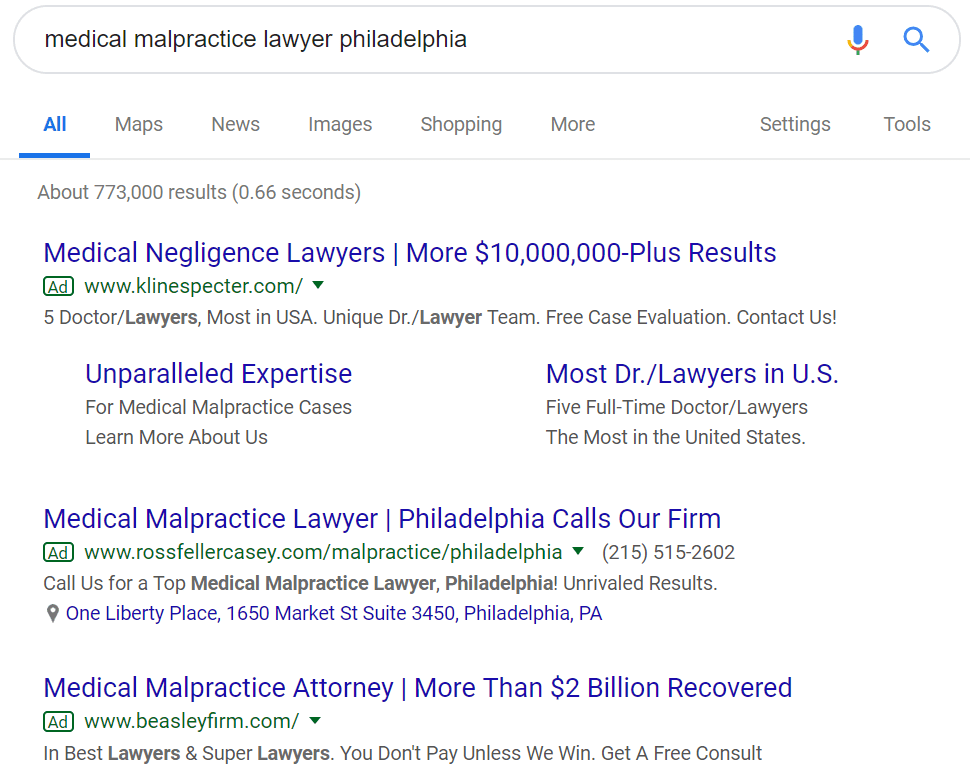Go to the Shopping tab
The height and width of the screenshot is (778, 970).
[461, 124]
